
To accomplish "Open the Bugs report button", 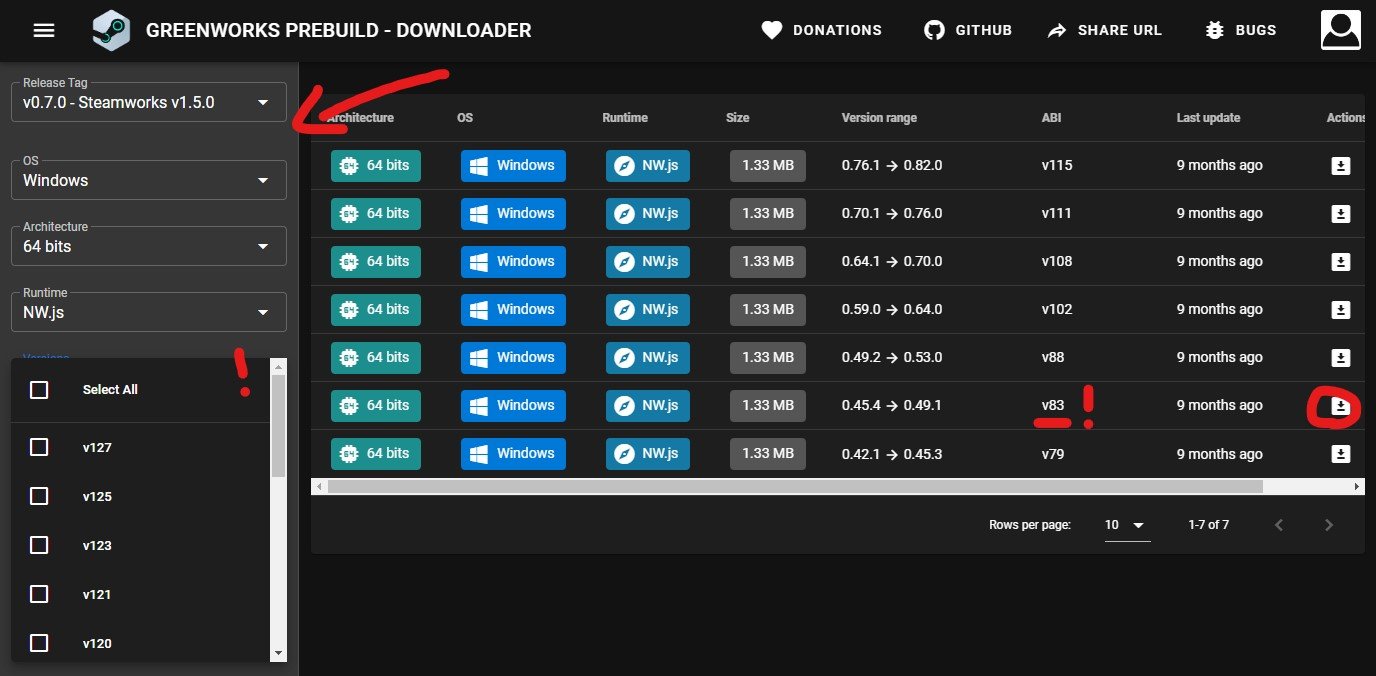I will [1240, 30].
